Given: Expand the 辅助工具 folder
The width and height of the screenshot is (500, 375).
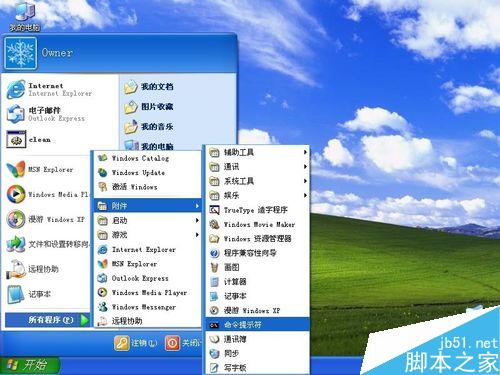Looking at the screenshot, I should click(x=258, y=153).
